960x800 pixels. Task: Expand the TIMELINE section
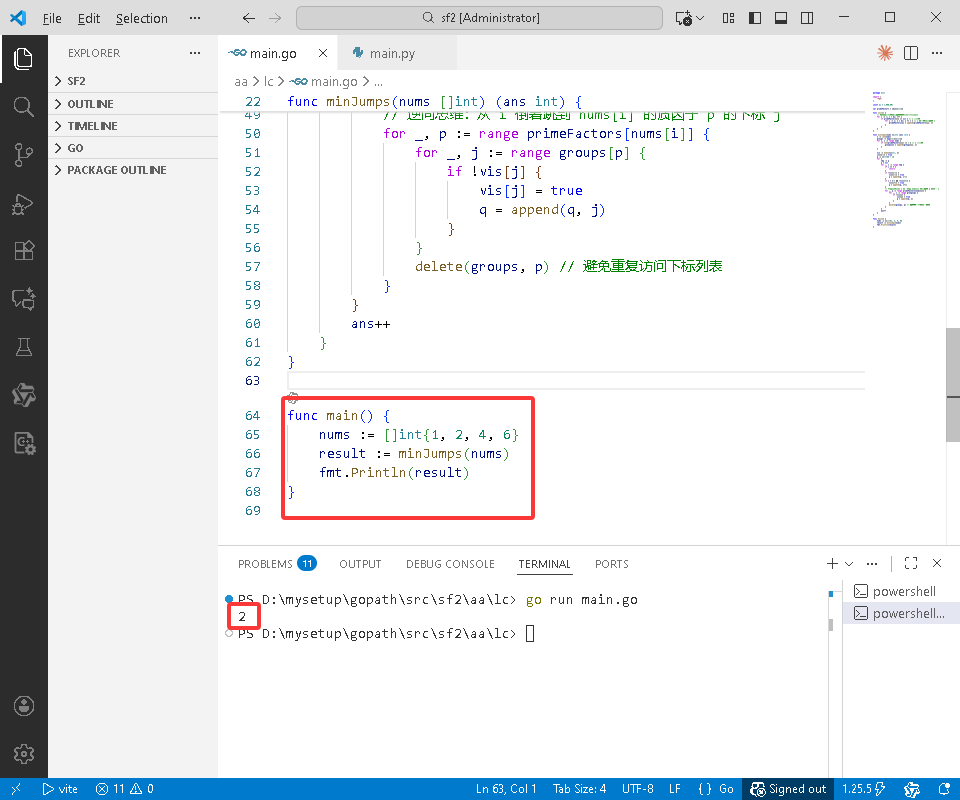(133, 125)
